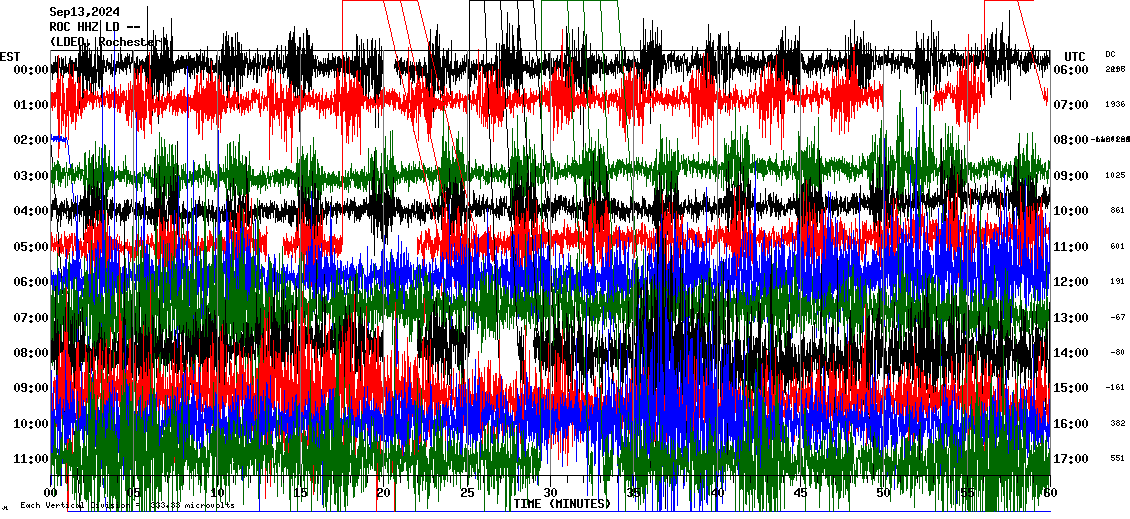The width and height of the screenshot is (1130, 519).
Task: Click the DC column header
Action: tap(1110, 54)
